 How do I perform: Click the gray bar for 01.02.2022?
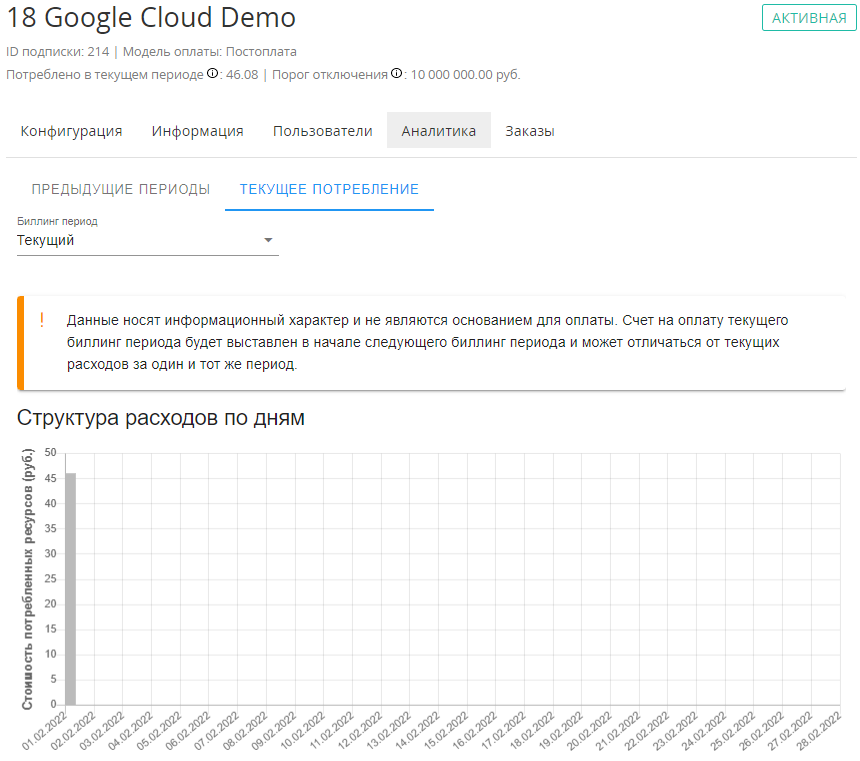click(70, 588)
